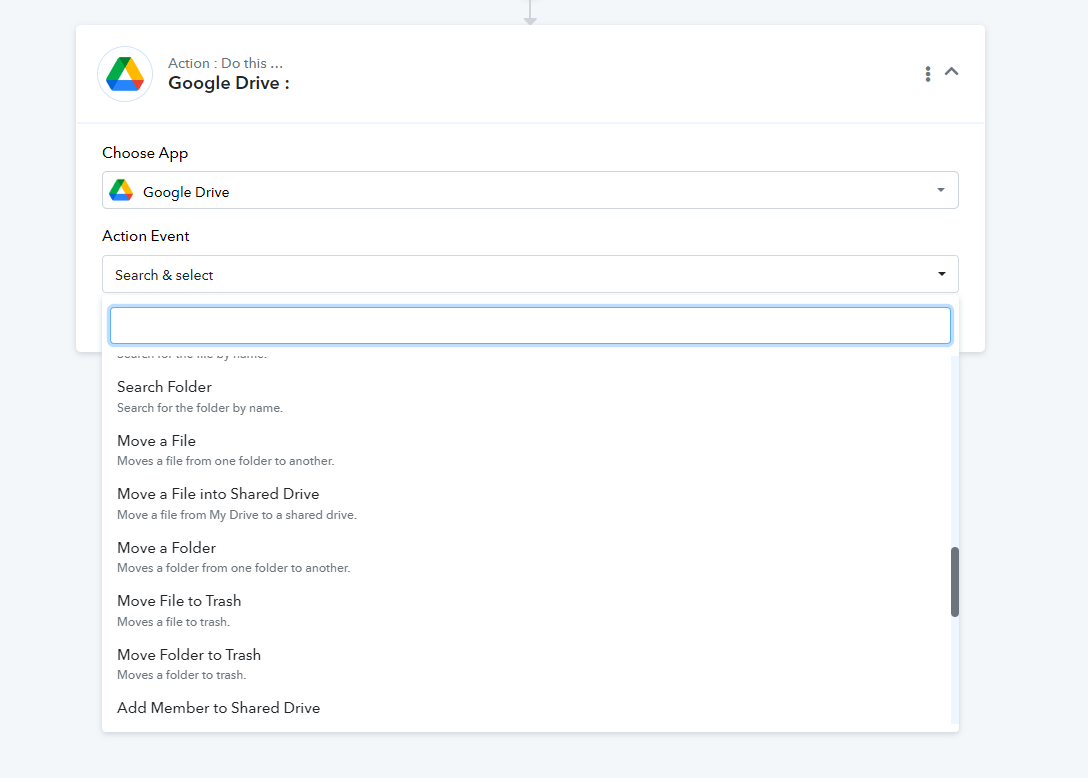Select the Search Folder action
This screenshot has width=1088, height=778.
pyautogui.click(x=530, y=396)
